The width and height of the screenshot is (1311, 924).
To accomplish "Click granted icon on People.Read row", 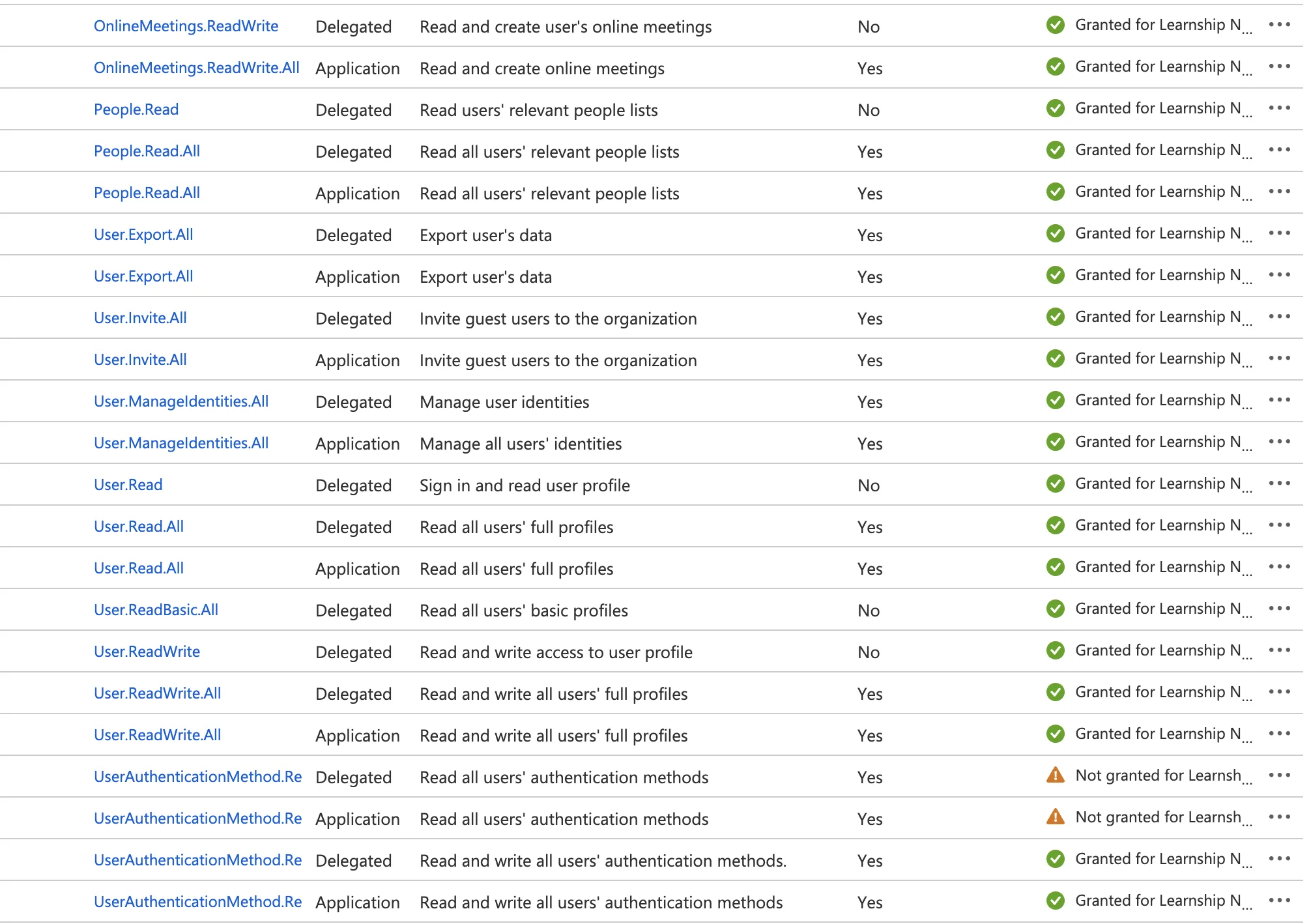I will click(x=1055, y=108).
